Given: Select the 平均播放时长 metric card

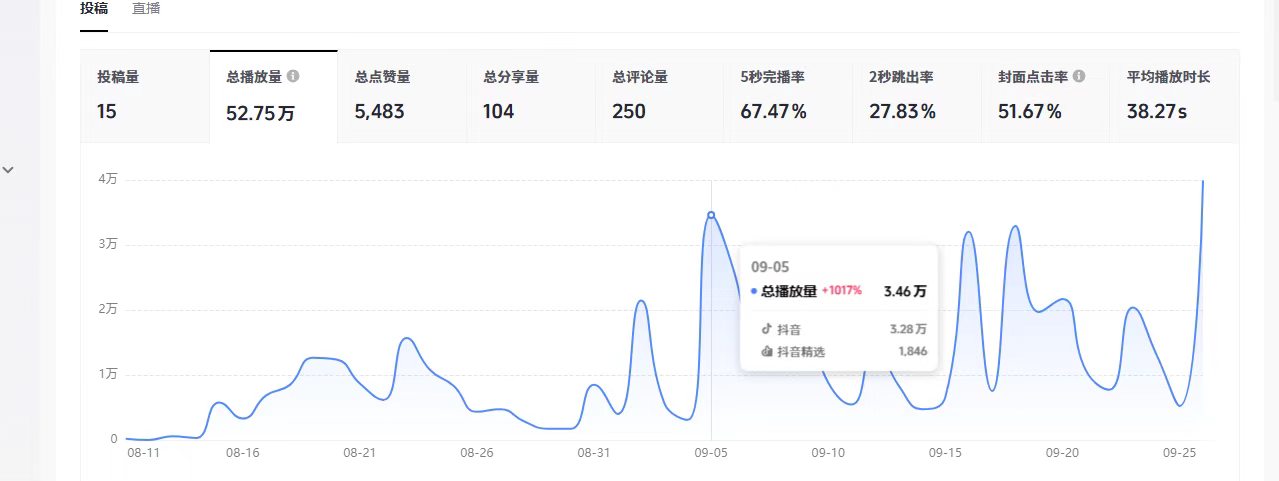Looking at the screenshot, I should point(1175,96).
